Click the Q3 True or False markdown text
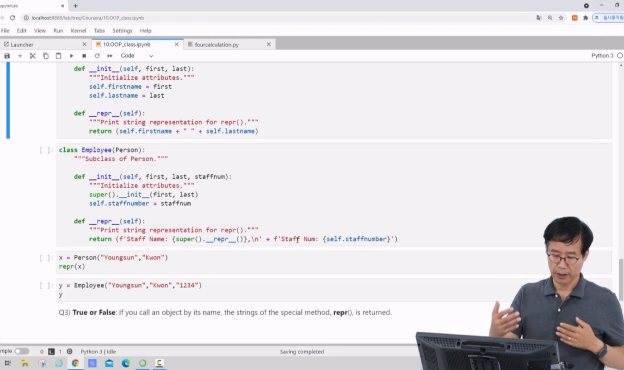This screenshot has height=370, width=624. tap(225, 313)
